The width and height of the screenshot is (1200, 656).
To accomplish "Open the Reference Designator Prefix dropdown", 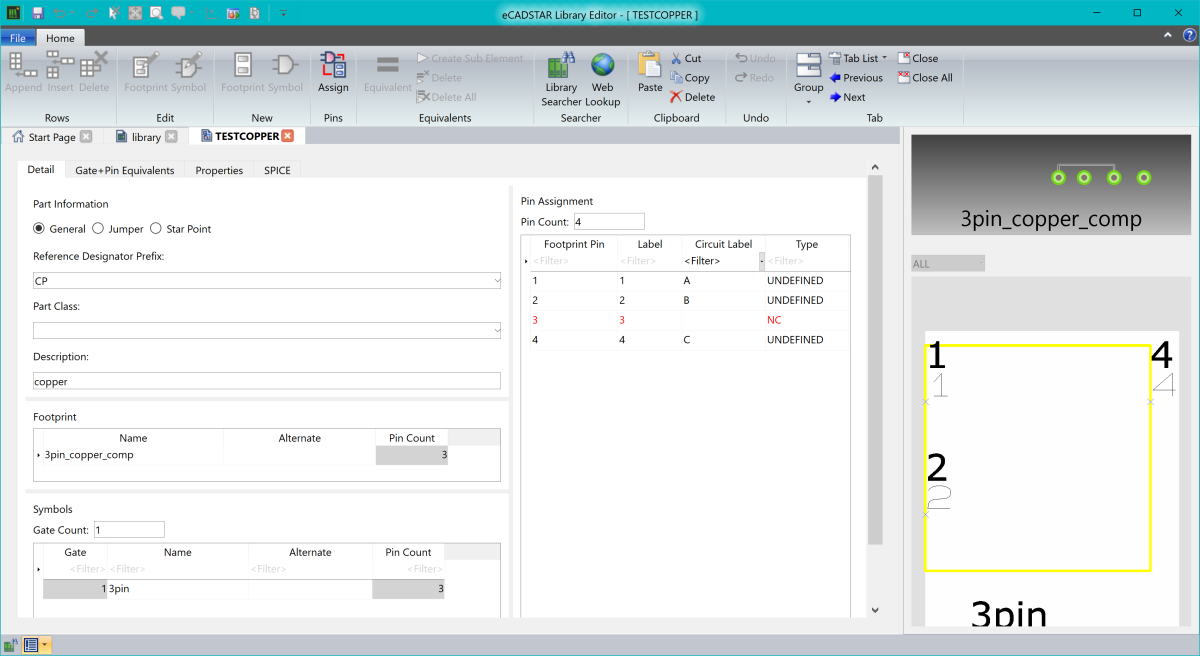I will (496, 281).
